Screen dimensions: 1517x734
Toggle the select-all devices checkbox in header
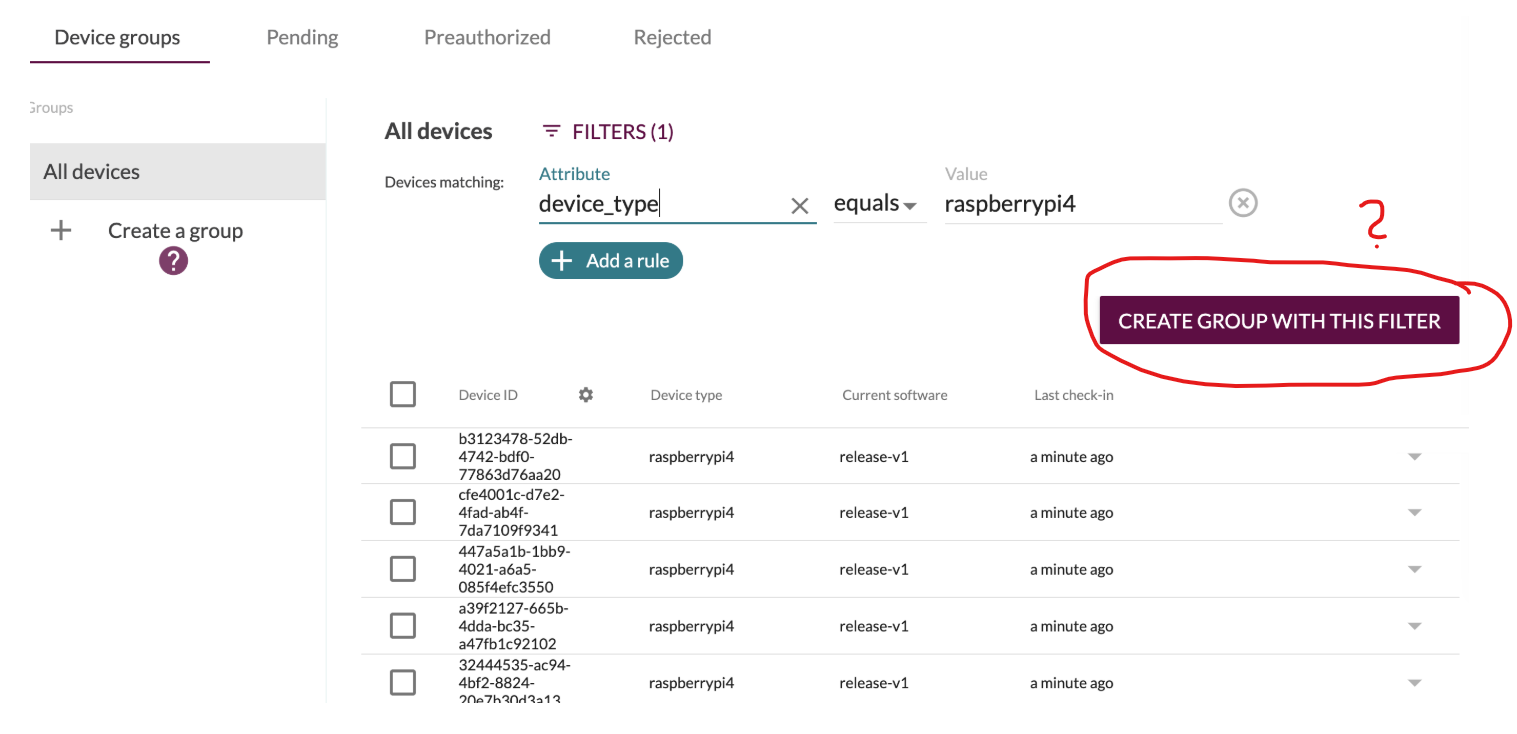tap(403, 395)
